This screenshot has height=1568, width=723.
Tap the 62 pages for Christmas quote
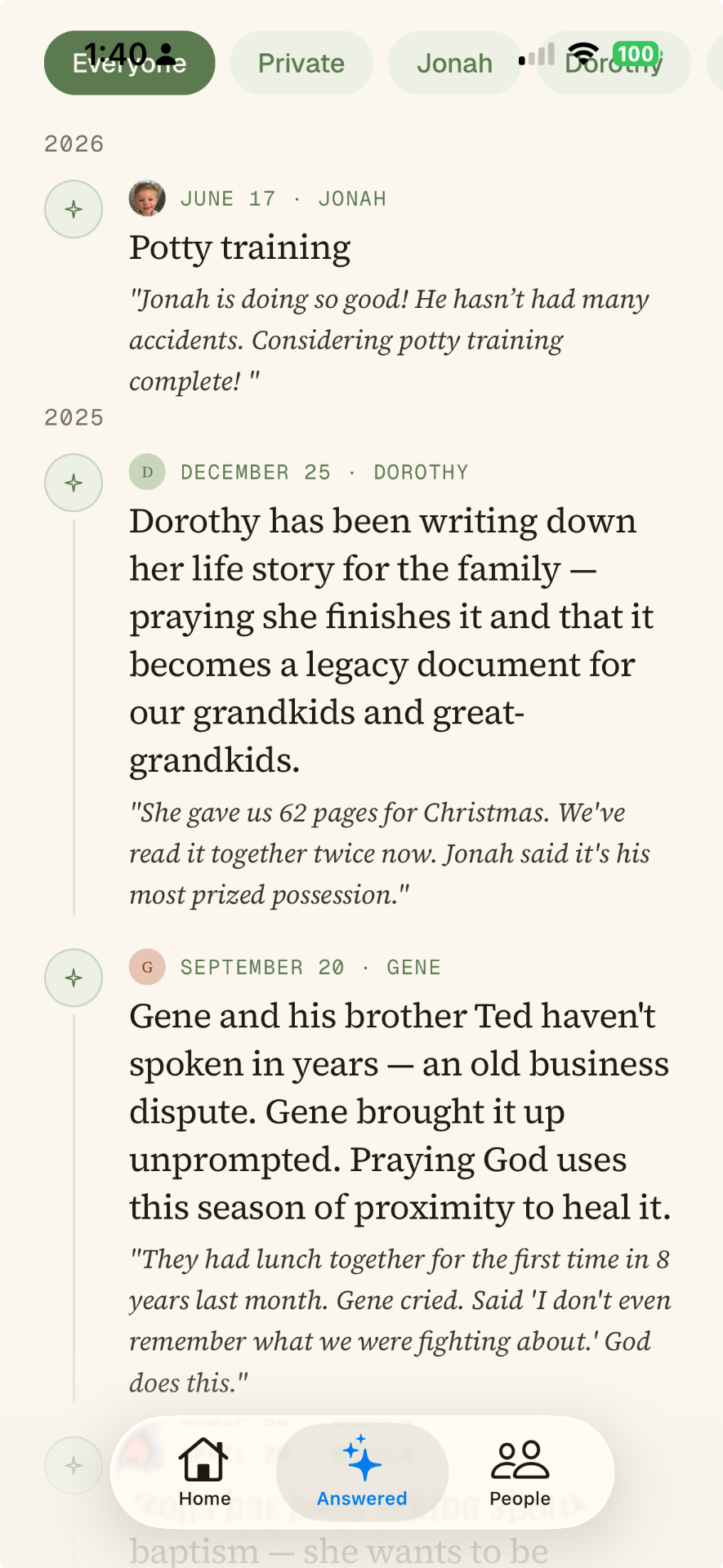click(x=390, y=853)
